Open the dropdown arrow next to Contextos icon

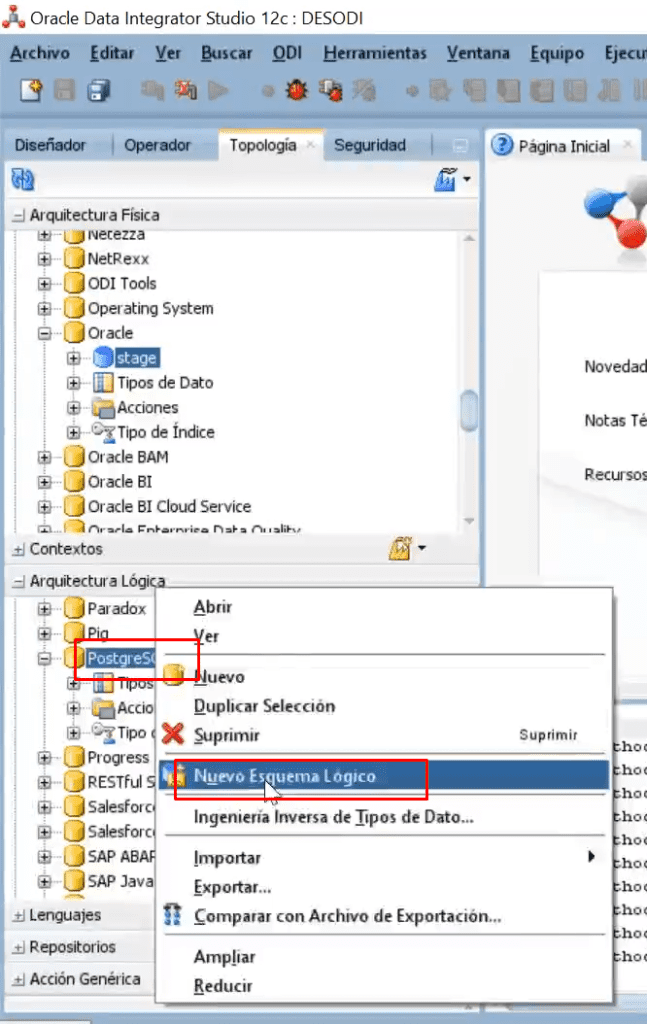422,548
